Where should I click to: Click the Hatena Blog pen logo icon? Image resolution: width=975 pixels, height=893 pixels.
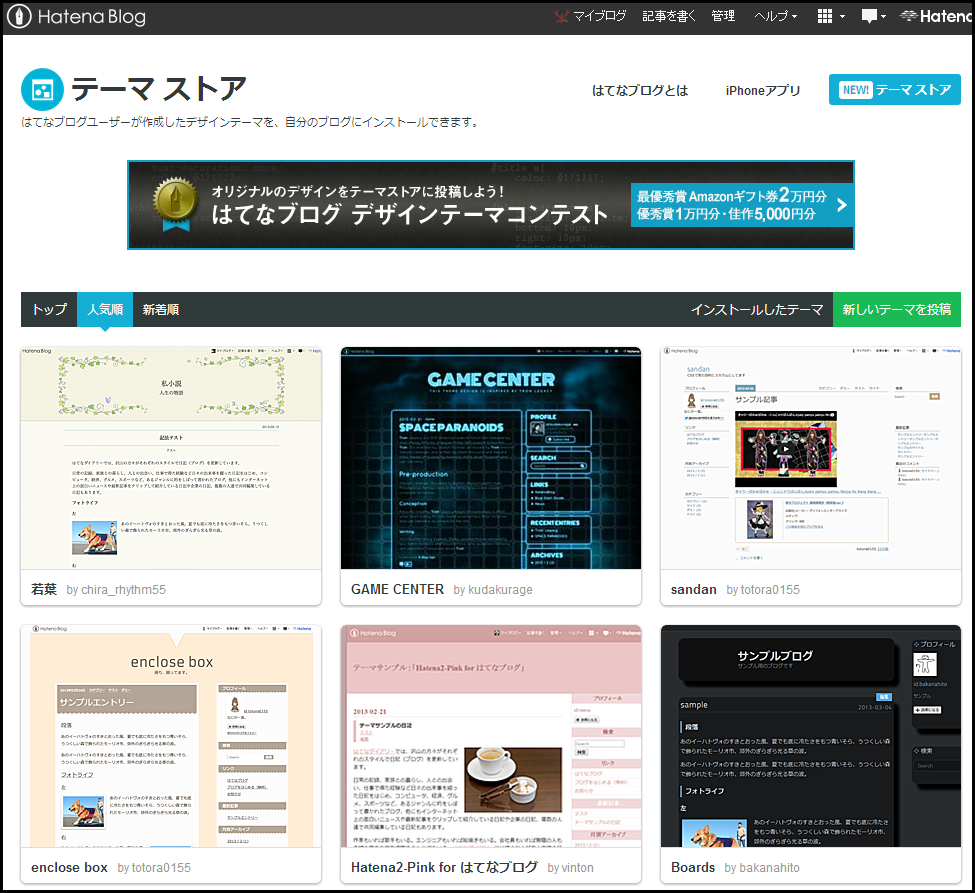19,17
